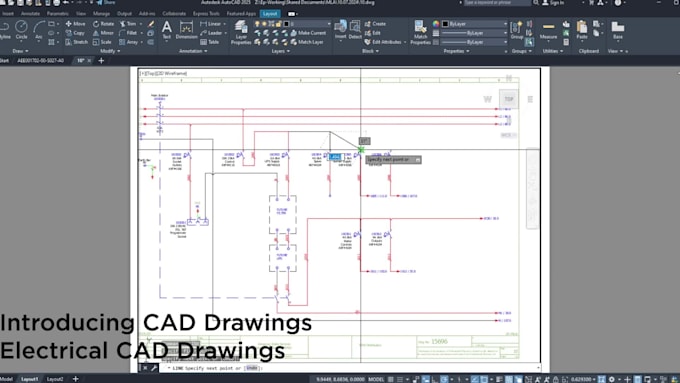The width and height of the screenshot is (680, 383).
Task: Expand the Modify panel
Action: [x=110, y=51]
